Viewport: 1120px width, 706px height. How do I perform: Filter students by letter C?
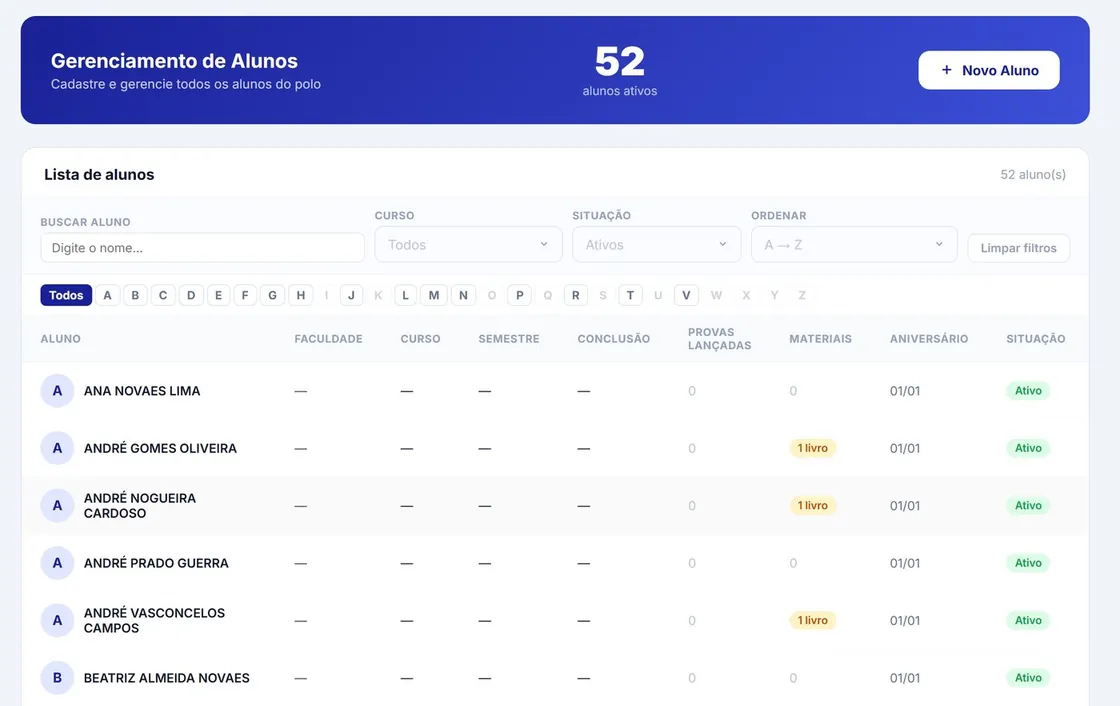[x=163, y=295]
